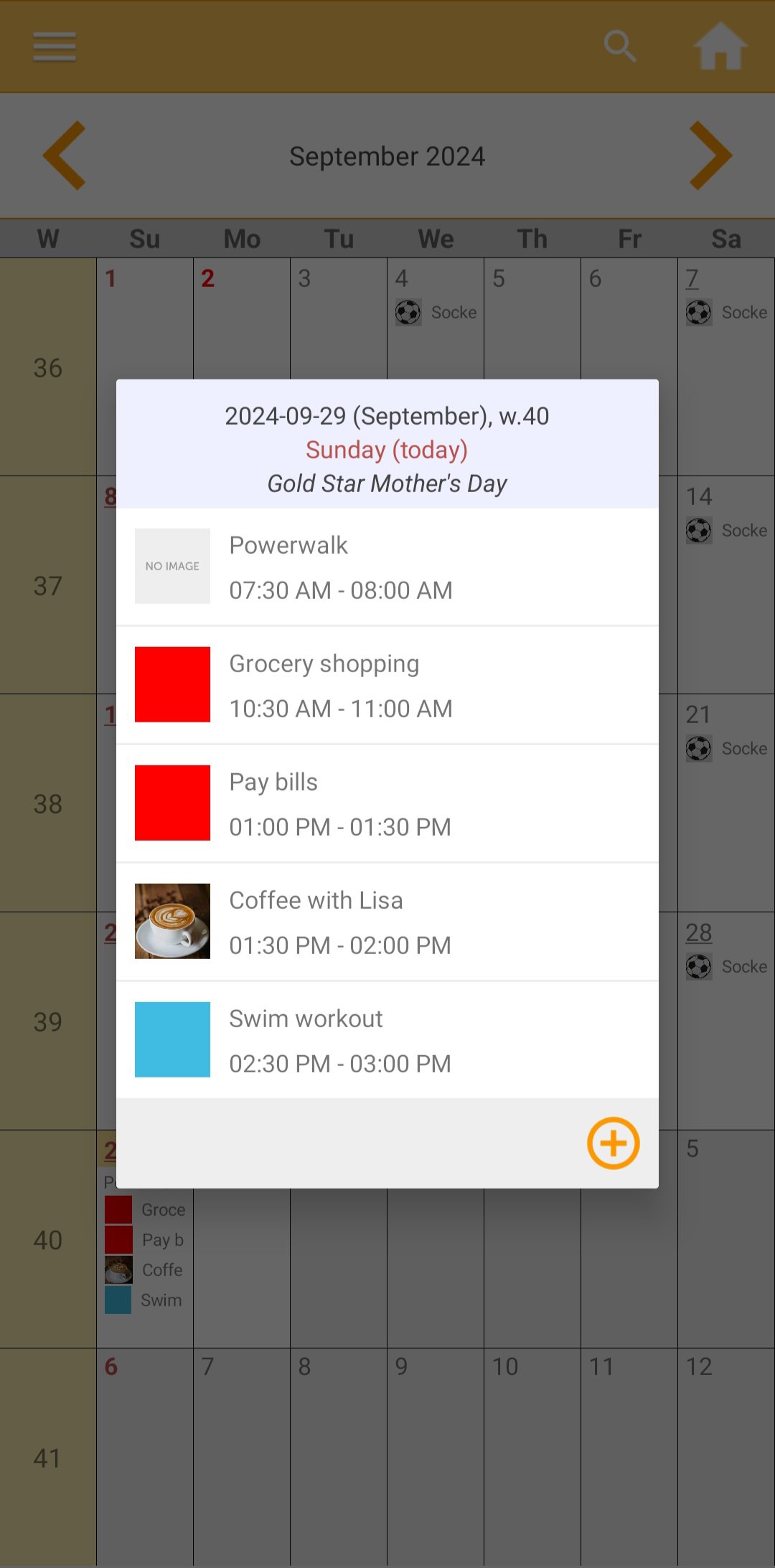Tap the September 2024 month title

click(387, 156)
